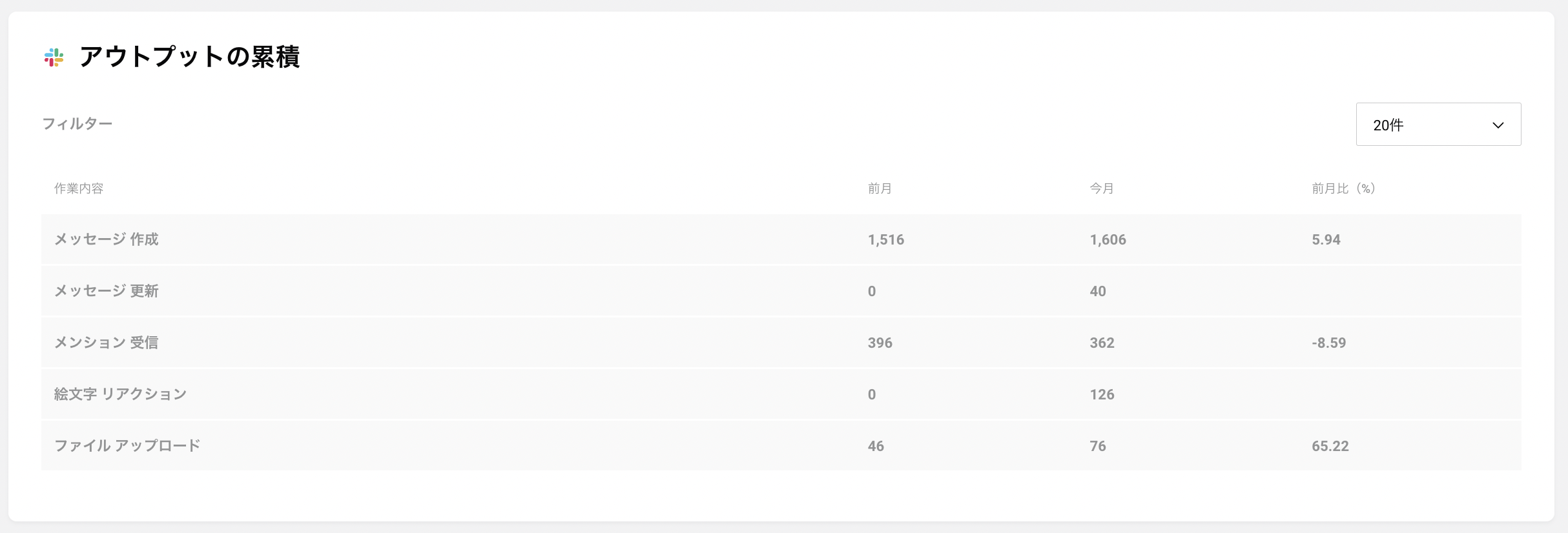Select the メッセージ 更新 row

coord(781,291)
